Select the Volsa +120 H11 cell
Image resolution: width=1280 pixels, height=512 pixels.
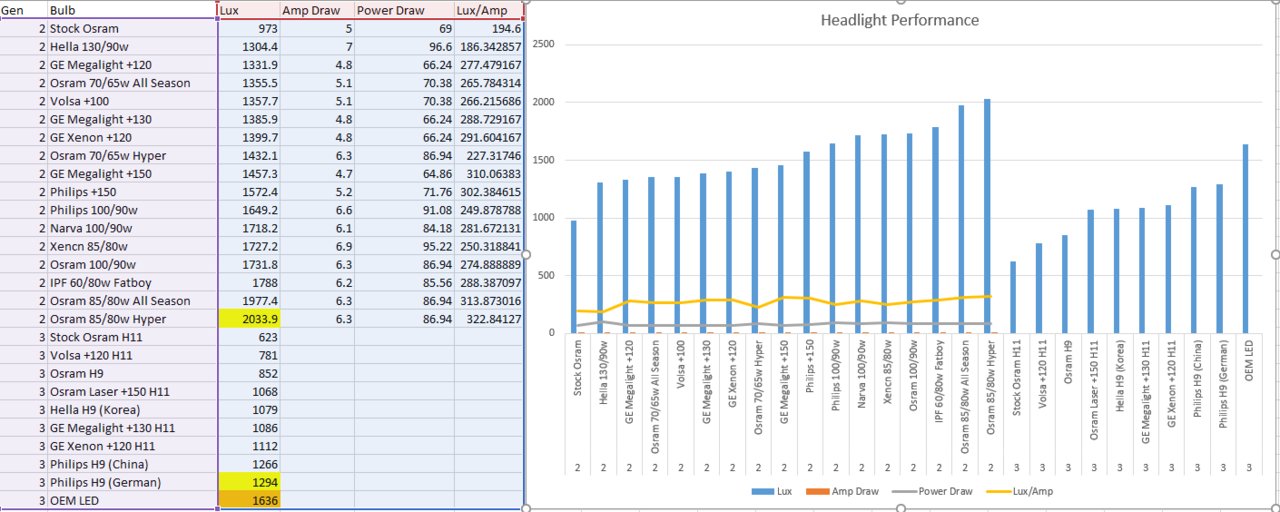tap(132, 354)
